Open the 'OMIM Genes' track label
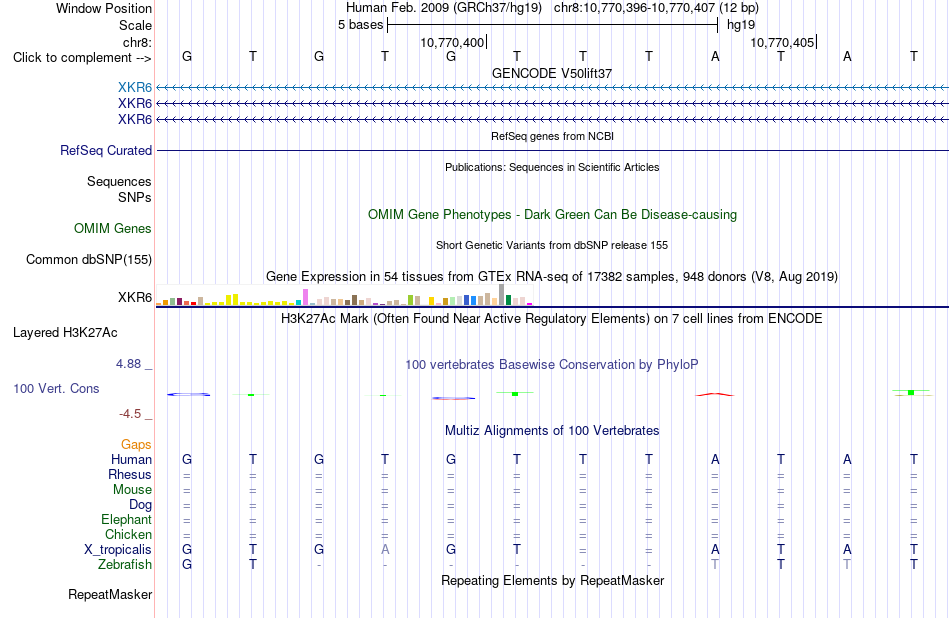This screenshot has height=618, width=950. [x=112, y=228]
